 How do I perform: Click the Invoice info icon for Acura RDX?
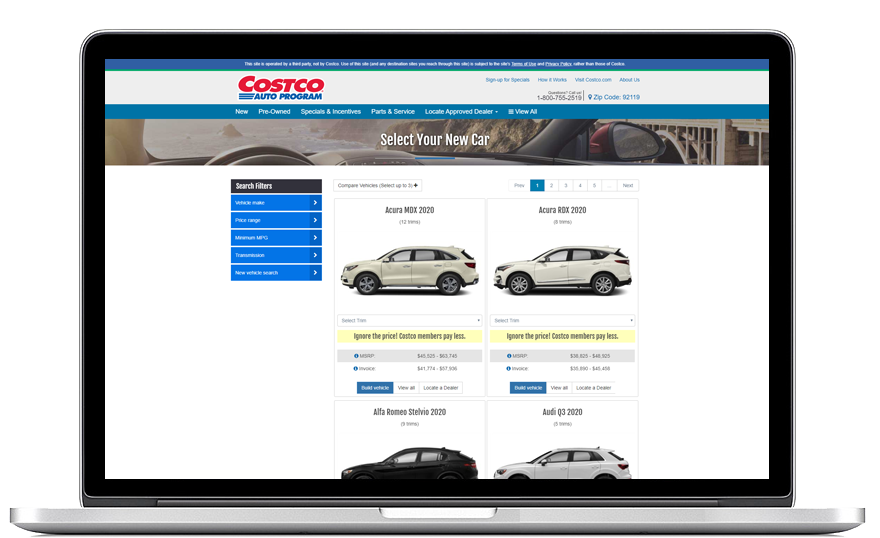[x=509, y=369]
